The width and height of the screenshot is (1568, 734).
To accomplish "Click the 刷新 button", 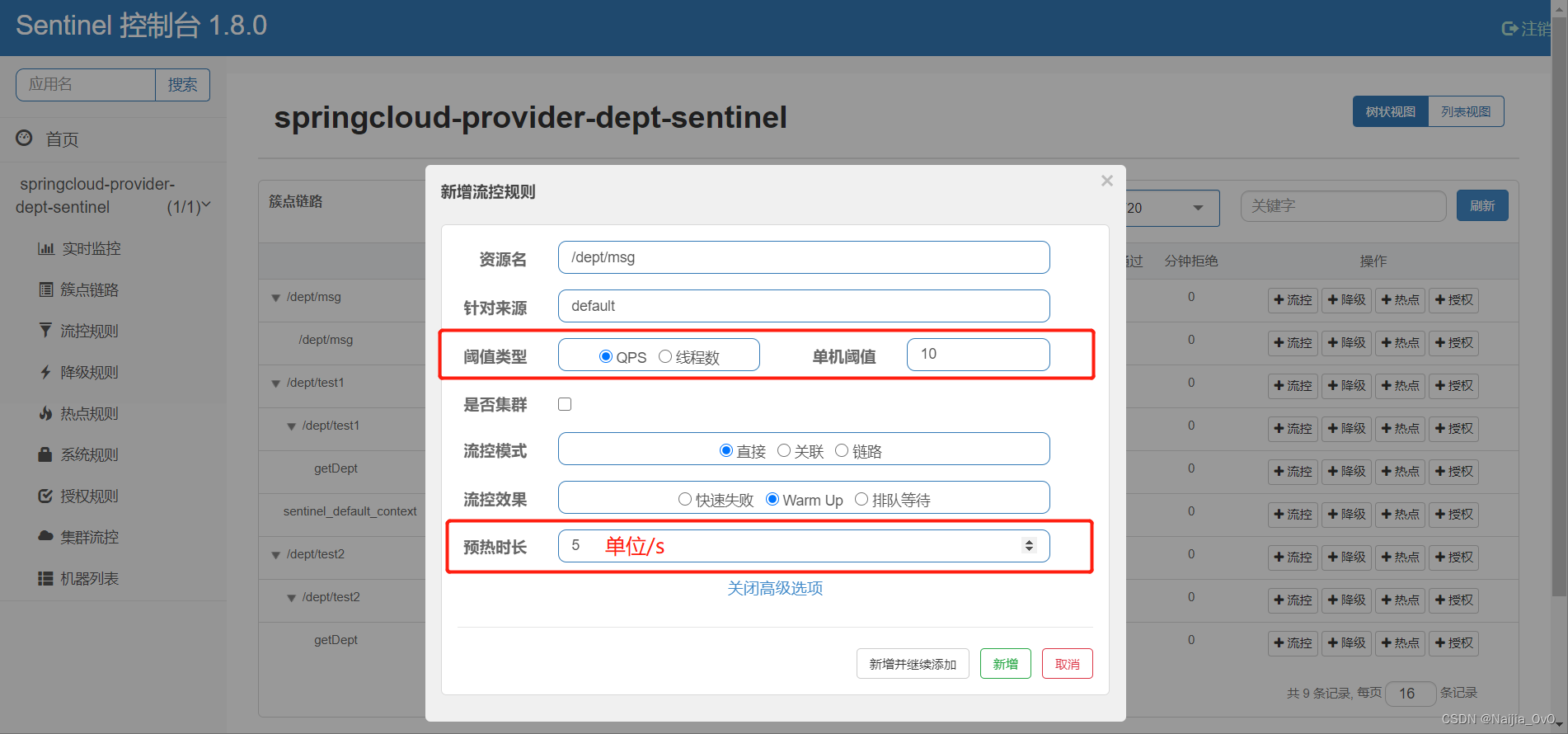I will tap(1482, 205).
